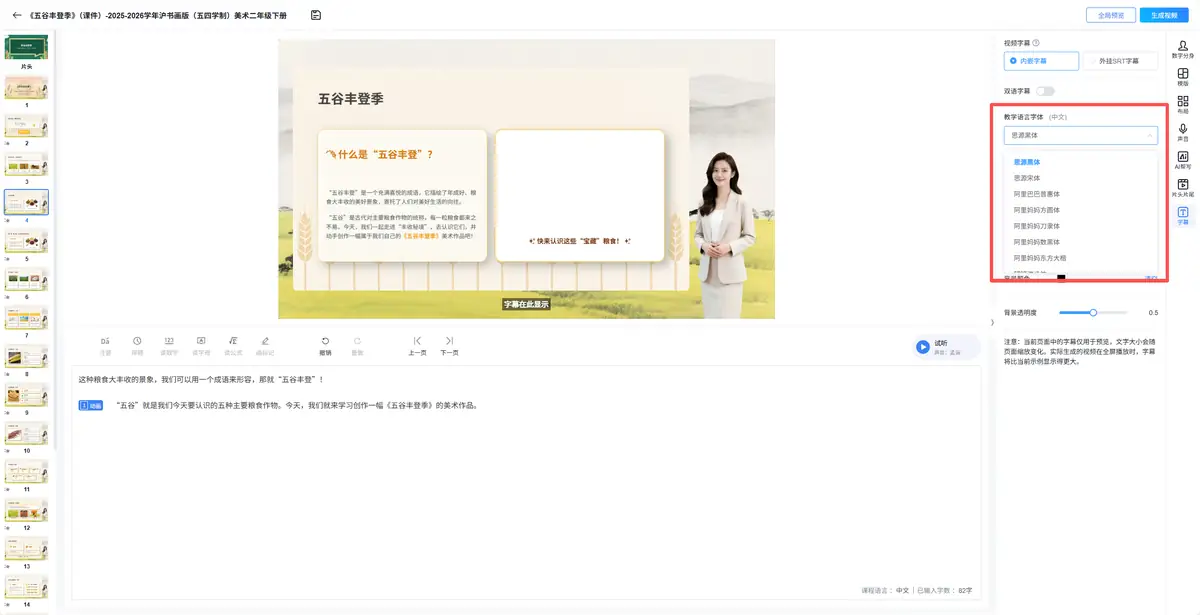The image size is (1200, 615).
Task: Click the 停顿 pause tool
Action: [x=137, y=346]
